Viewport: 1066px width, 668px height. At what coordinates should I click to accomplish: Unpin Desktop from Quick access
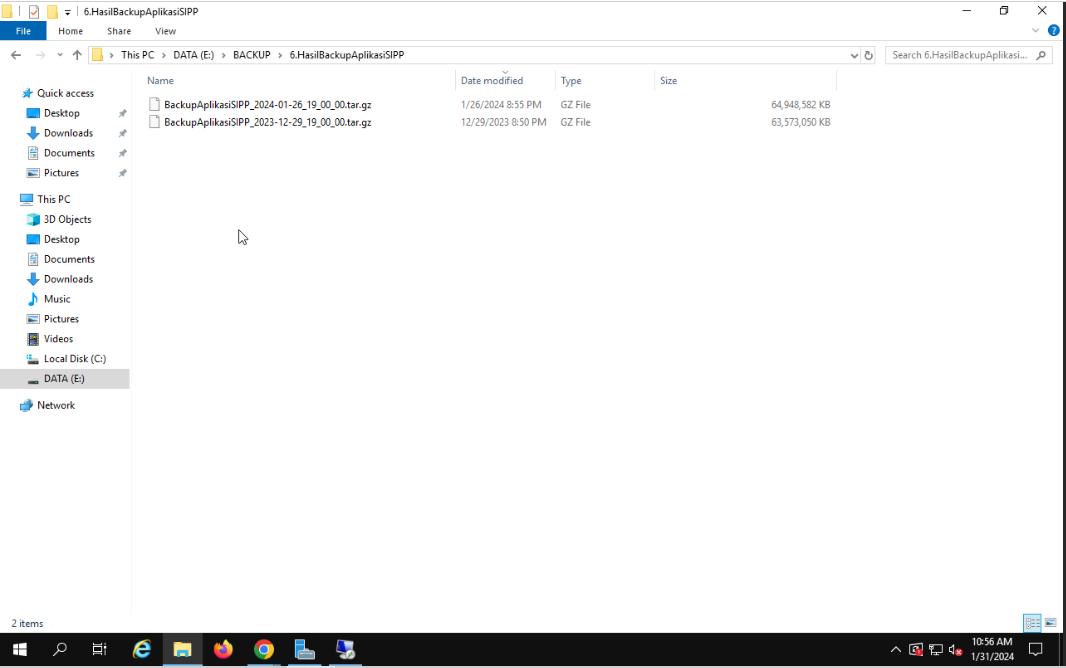(x=121, y=113)
